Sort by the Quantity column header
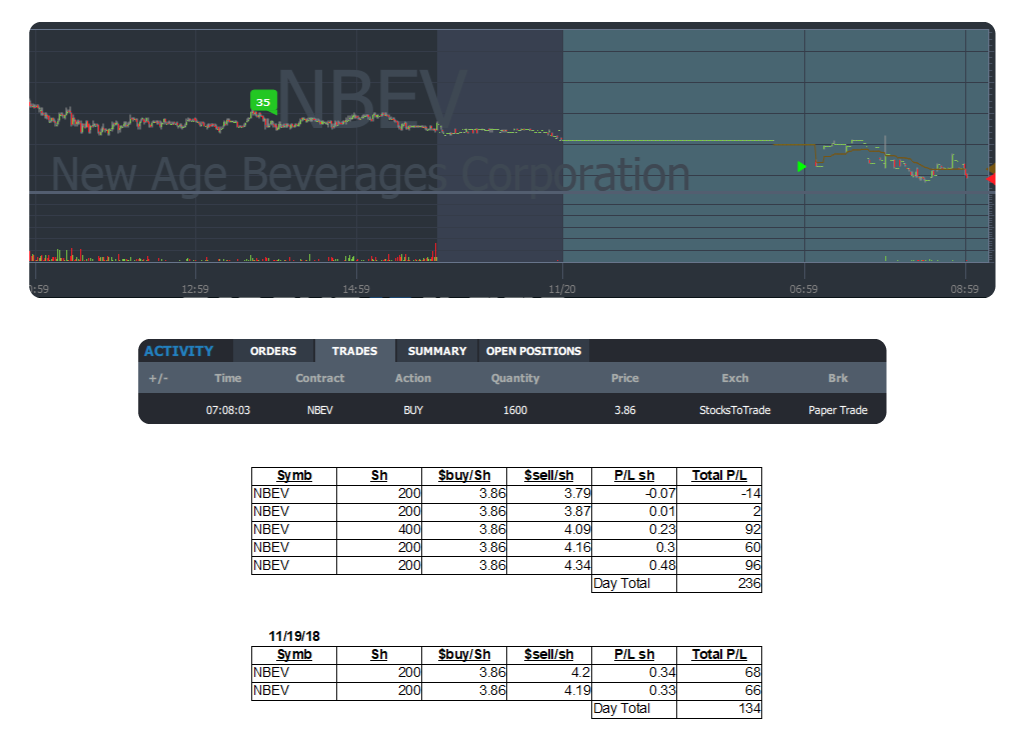The height and width of the screenshot is (752, 1024). point(515,378)
